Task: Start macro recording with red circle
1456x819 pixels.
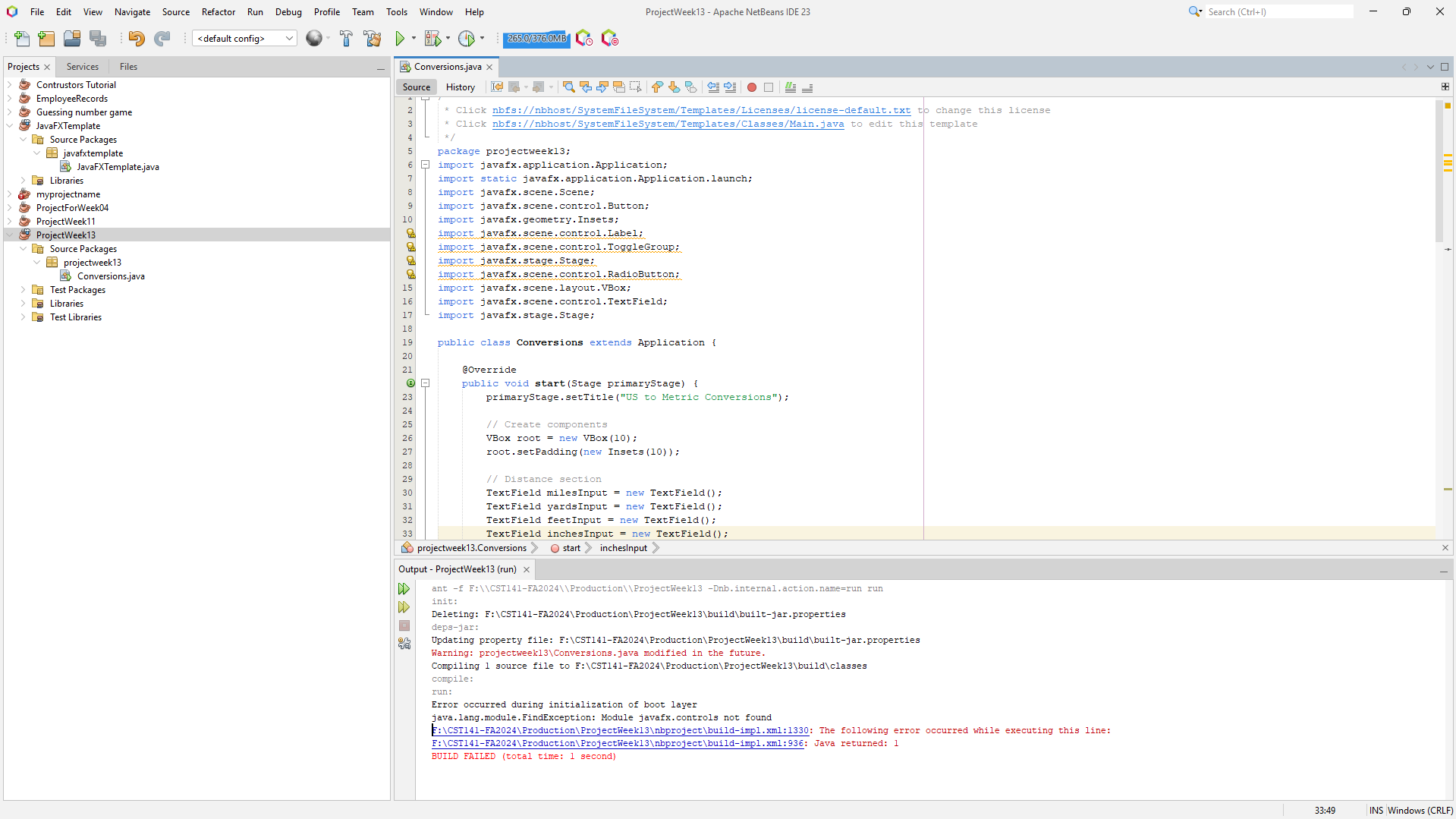Action: point(751,87)
